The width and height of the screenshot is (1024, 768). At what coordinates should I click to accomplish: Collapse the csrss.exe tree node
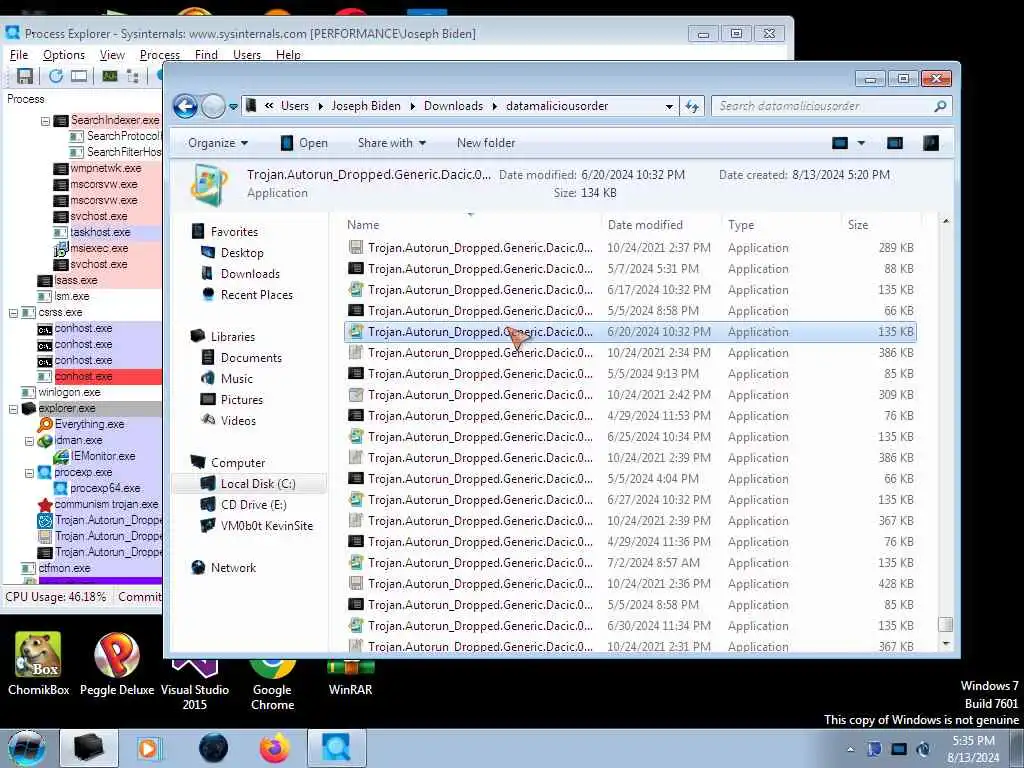pyautogui.click(x=13, y=313)
